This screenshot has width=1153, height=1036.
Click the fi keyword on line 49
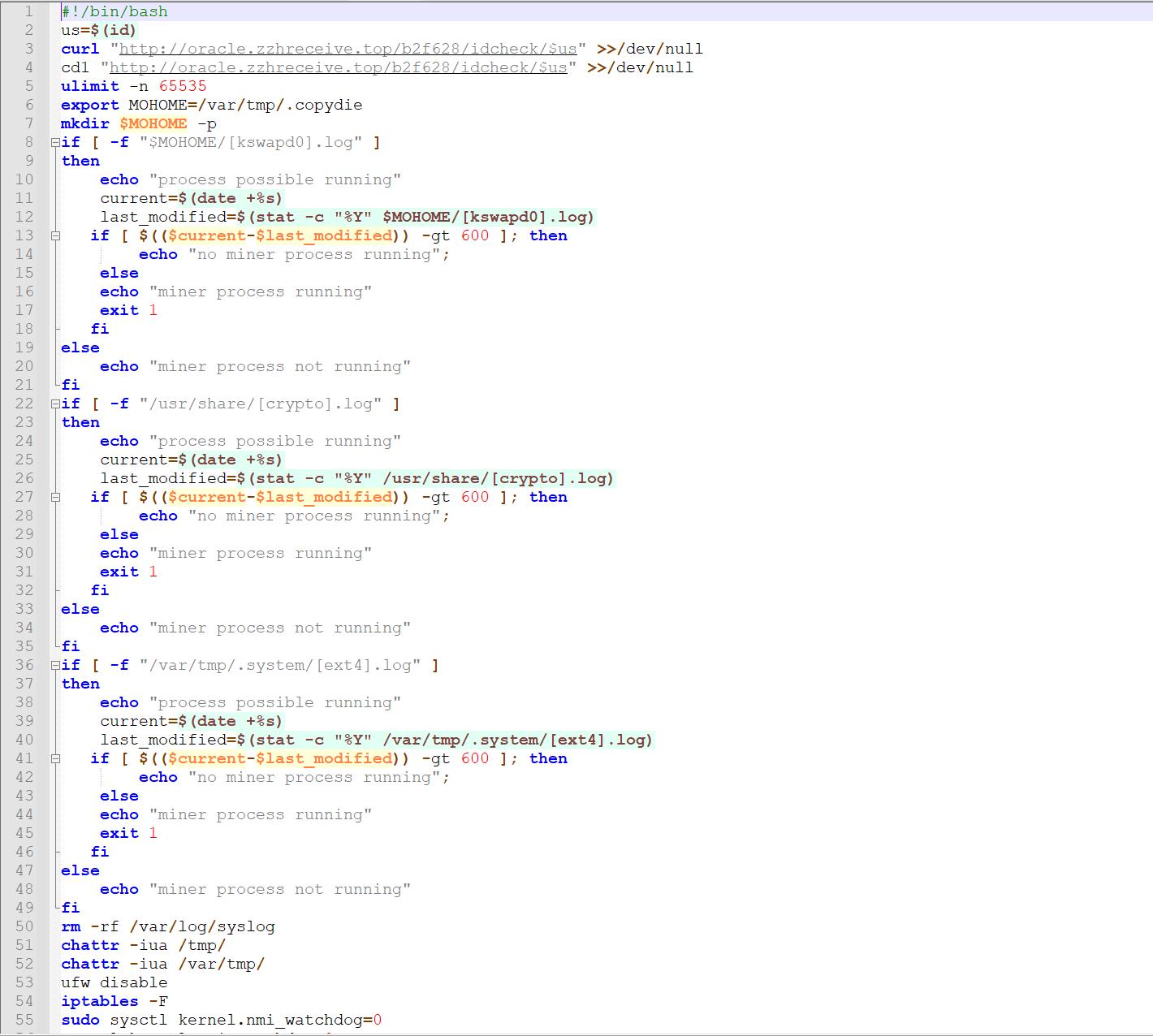pyautogui.click(x=71, y=908)
